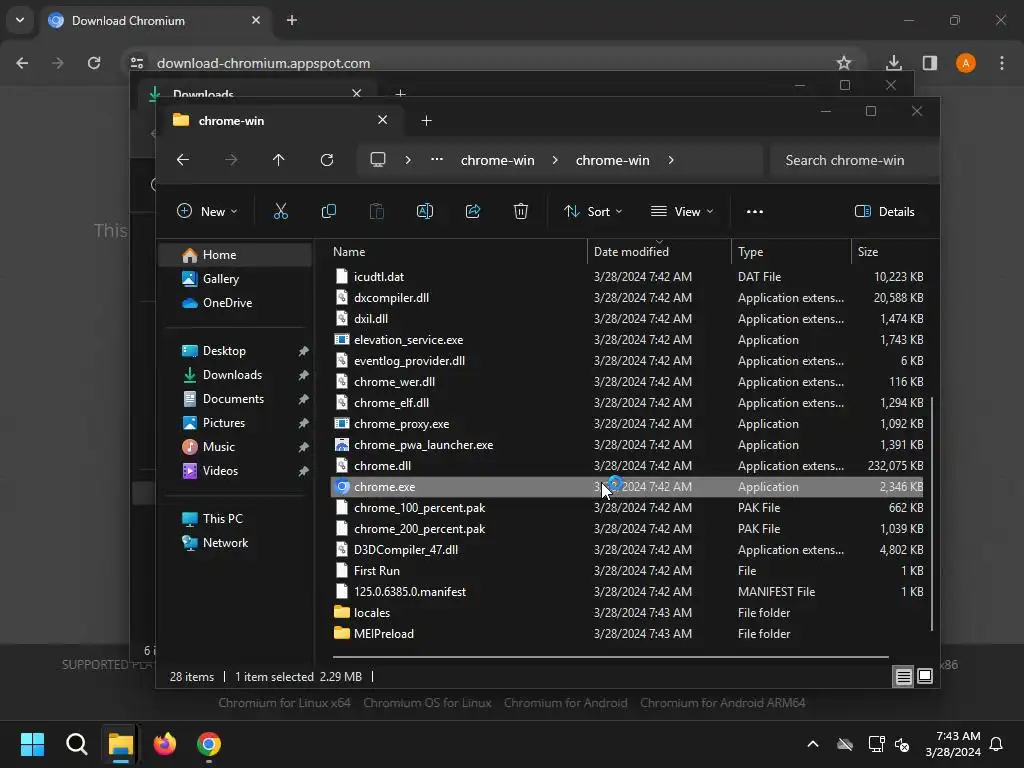Open Chrome three-dot menu

pos(1002,63)
